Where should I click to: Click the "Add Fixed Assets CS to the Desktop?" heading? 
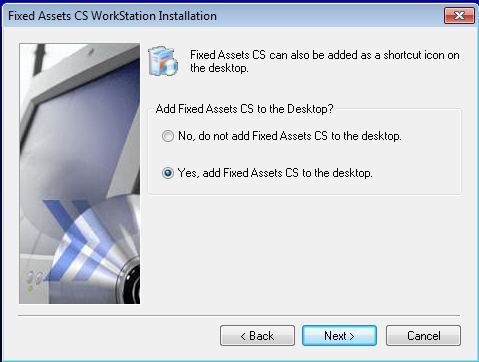click(244, 109)
